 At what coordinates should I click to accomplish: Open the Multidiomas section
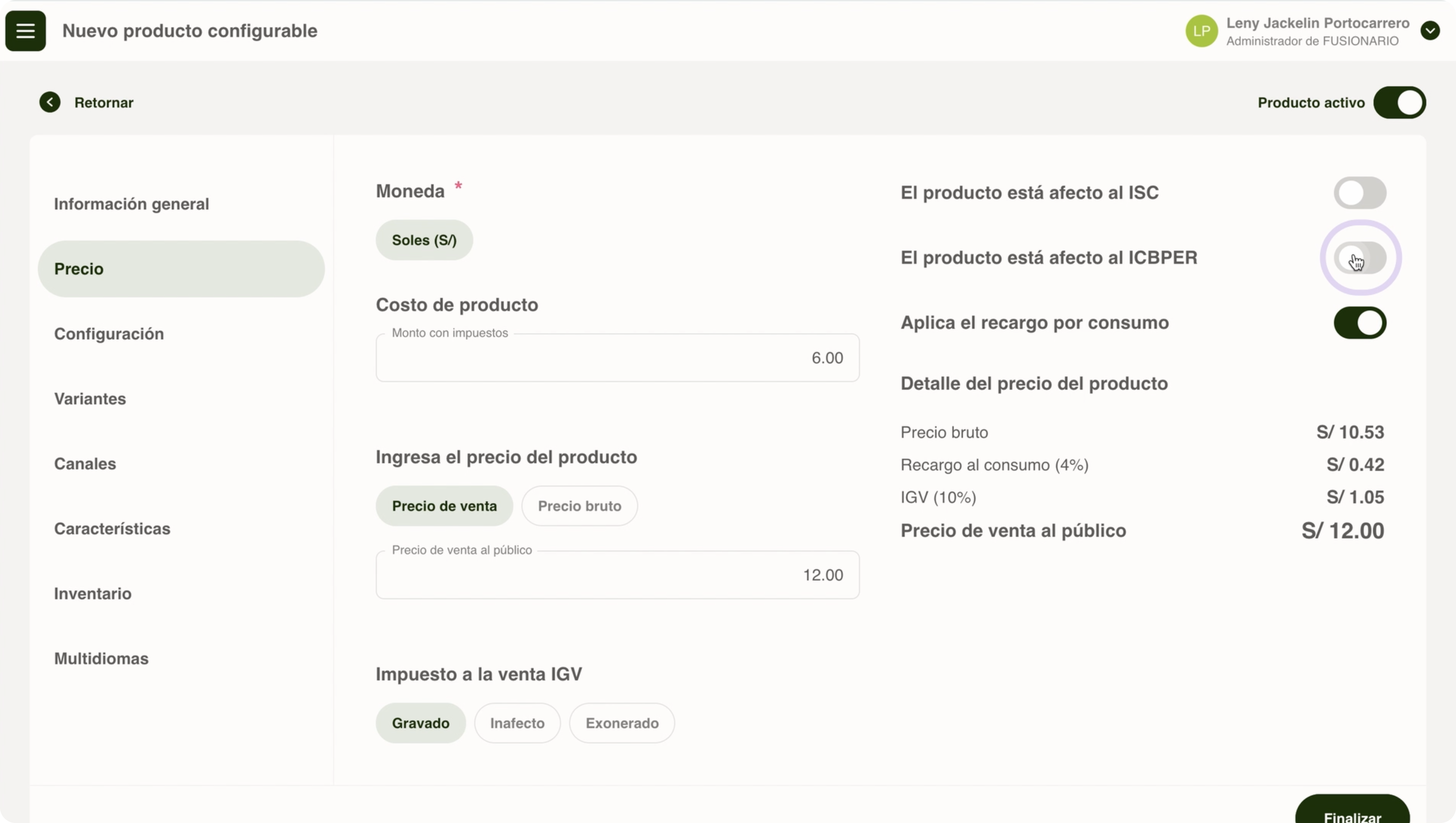tap(101, 659)
